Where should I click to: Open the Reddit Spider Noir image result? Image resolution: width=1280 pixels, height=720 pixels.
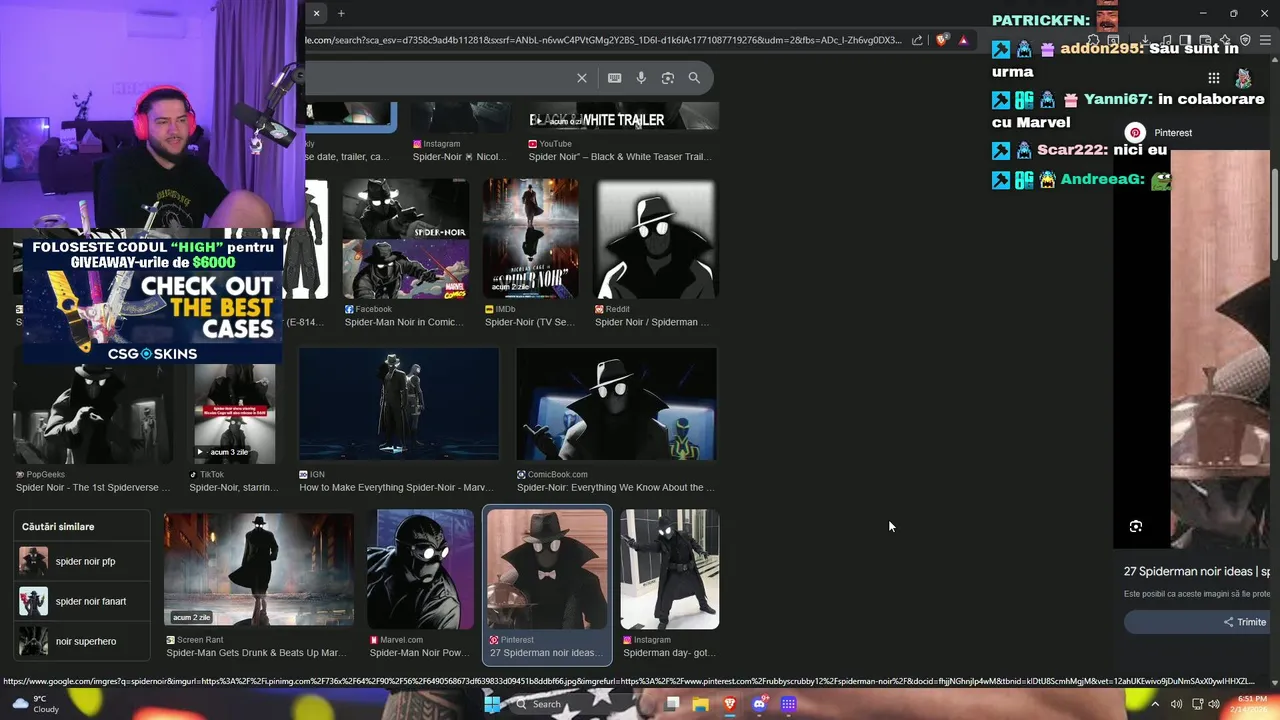click(656, 238)
